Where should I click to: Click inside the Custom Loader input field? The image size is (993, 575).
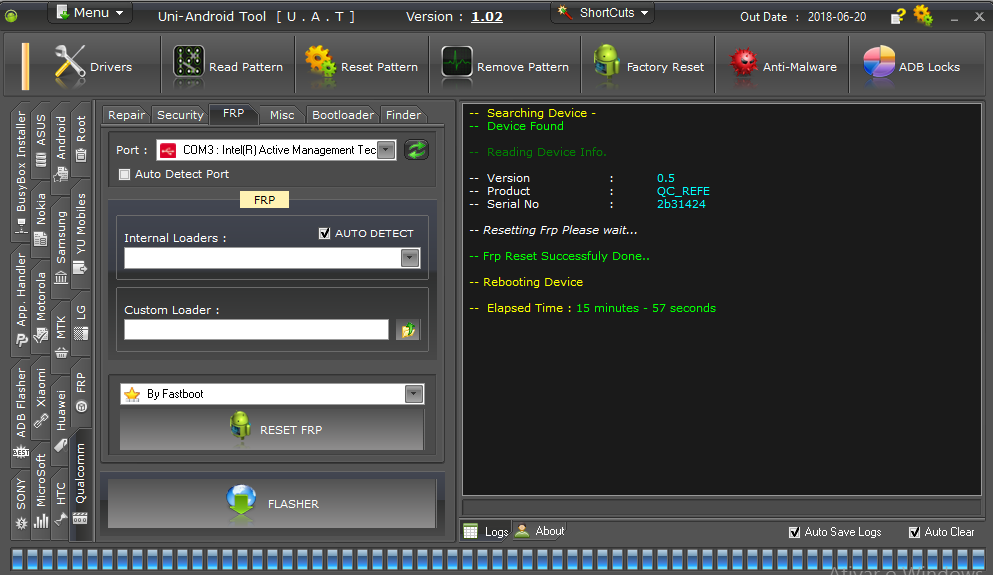[x=256, y=329]
